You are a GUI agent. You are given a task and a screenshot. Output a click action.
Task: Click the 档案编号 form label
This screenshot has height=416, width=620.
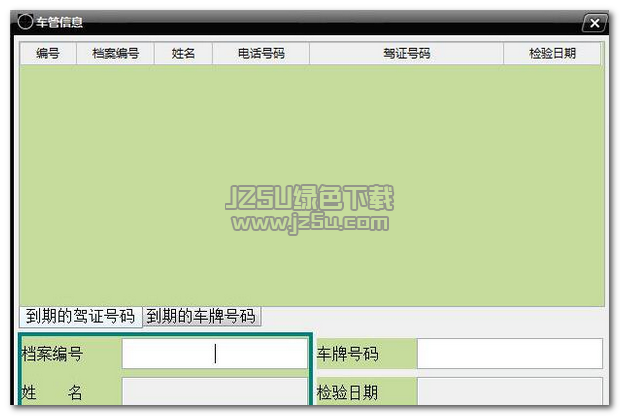52,354
